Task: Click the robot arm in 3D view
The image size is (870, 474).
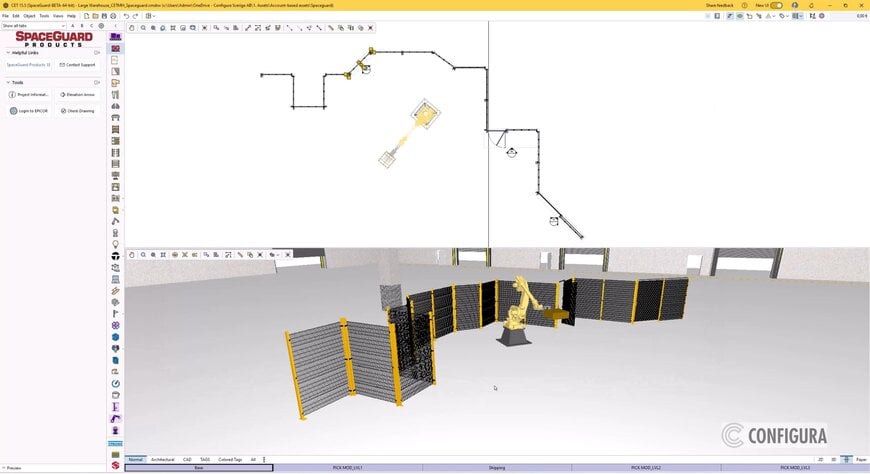Action: pyautogui.click(x=520, y=311)
